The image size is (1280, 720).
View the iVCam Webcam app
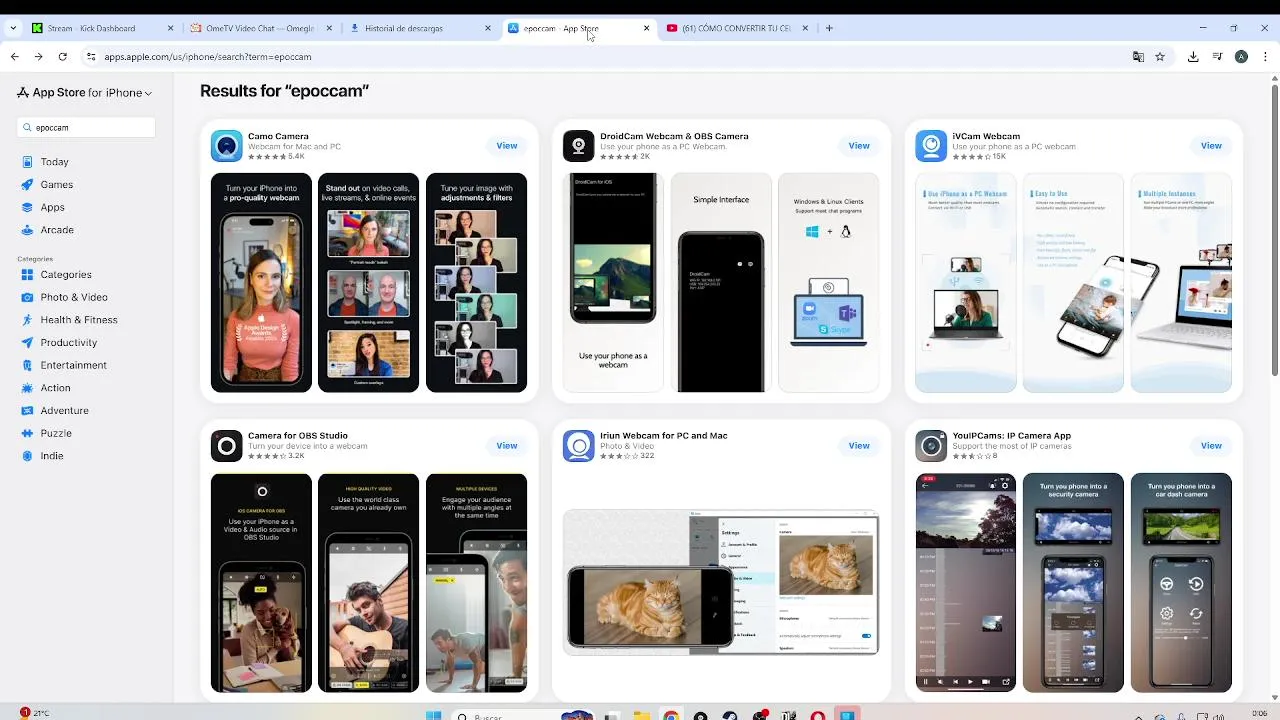1211,146
